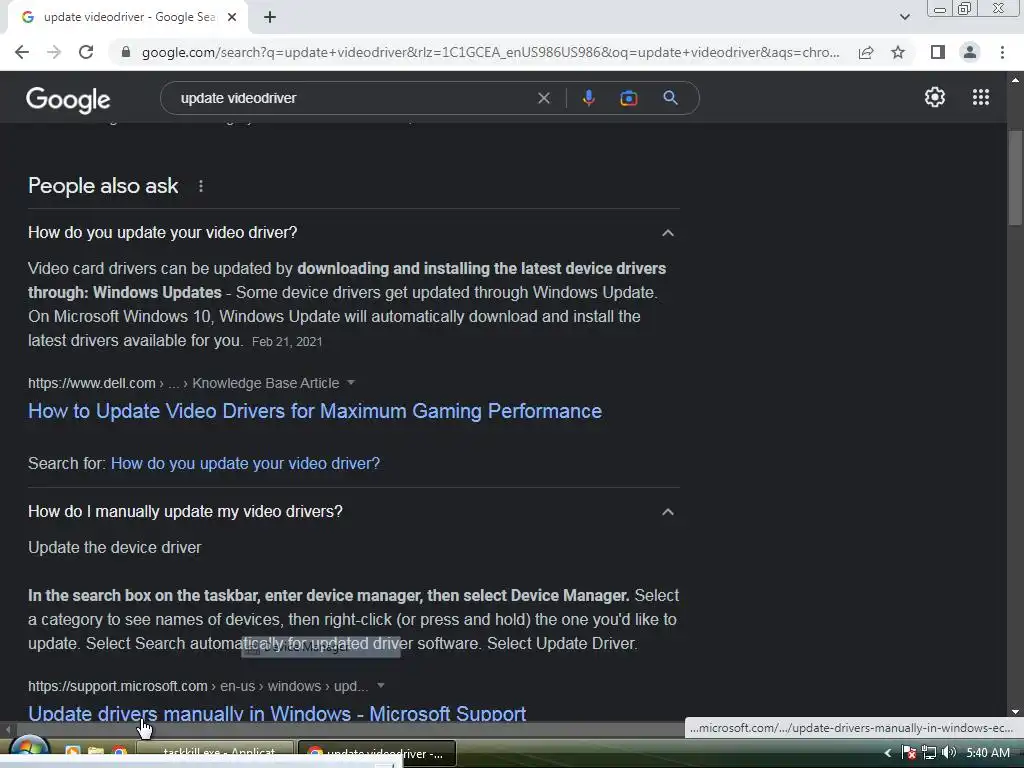Open Google quick settings gear
1024x768 pixels.
[x=935, y=97]
